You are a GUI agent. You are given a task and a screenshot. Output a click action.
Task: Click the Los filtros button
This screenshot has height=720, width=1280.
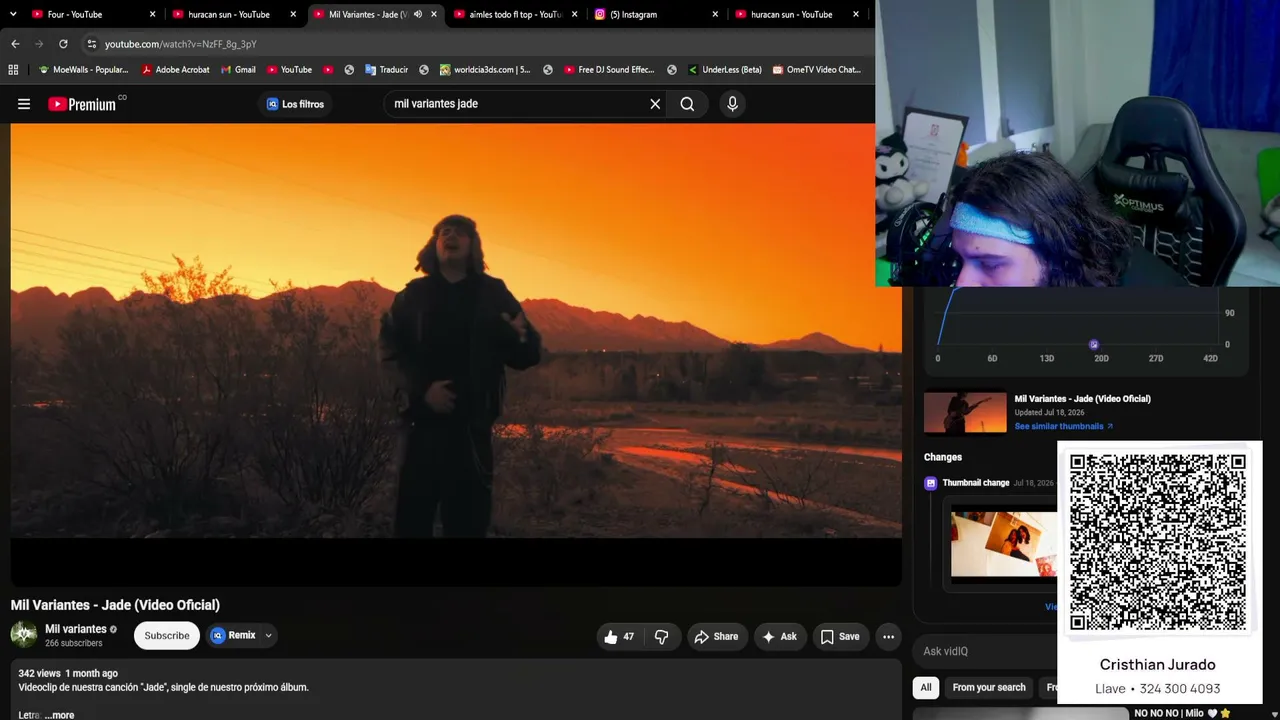(295, 104)
